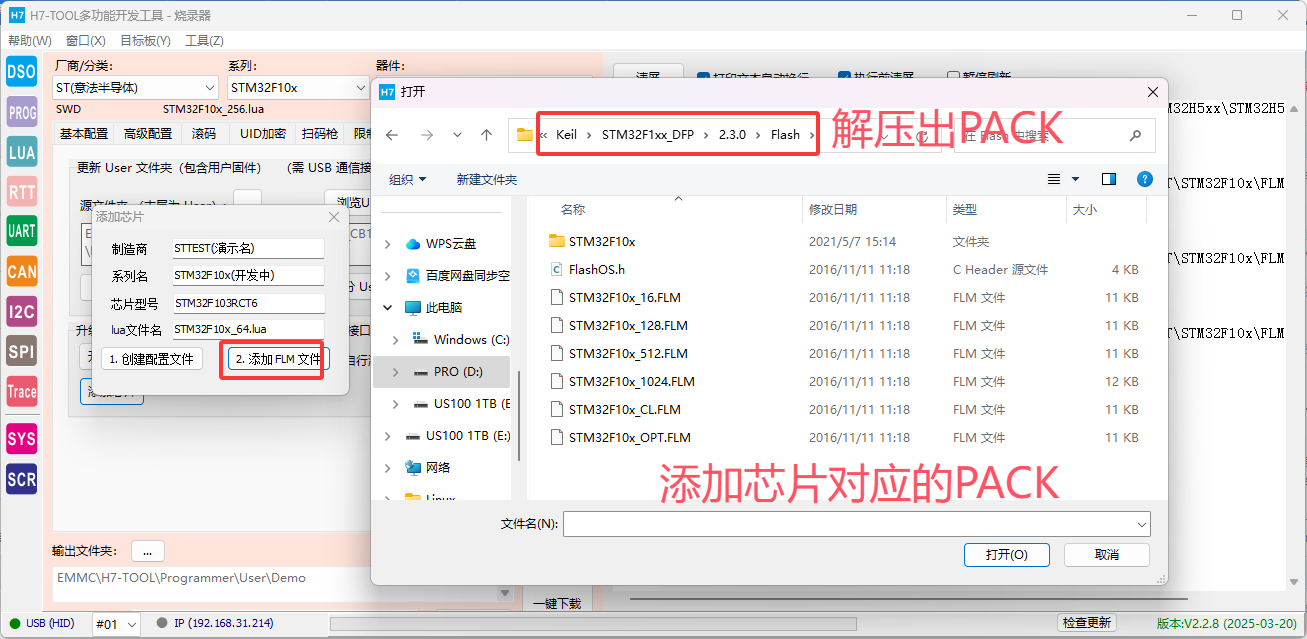
Task: Change the file view layout icon
Action: coord(1054,179)
